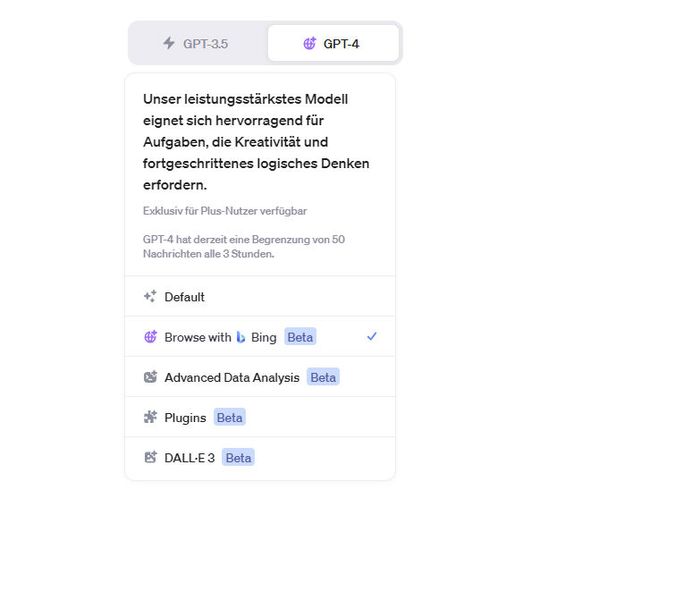
Task: Click the purple sparkle icon beside GPT-4
Action: (x=309, y=44)
